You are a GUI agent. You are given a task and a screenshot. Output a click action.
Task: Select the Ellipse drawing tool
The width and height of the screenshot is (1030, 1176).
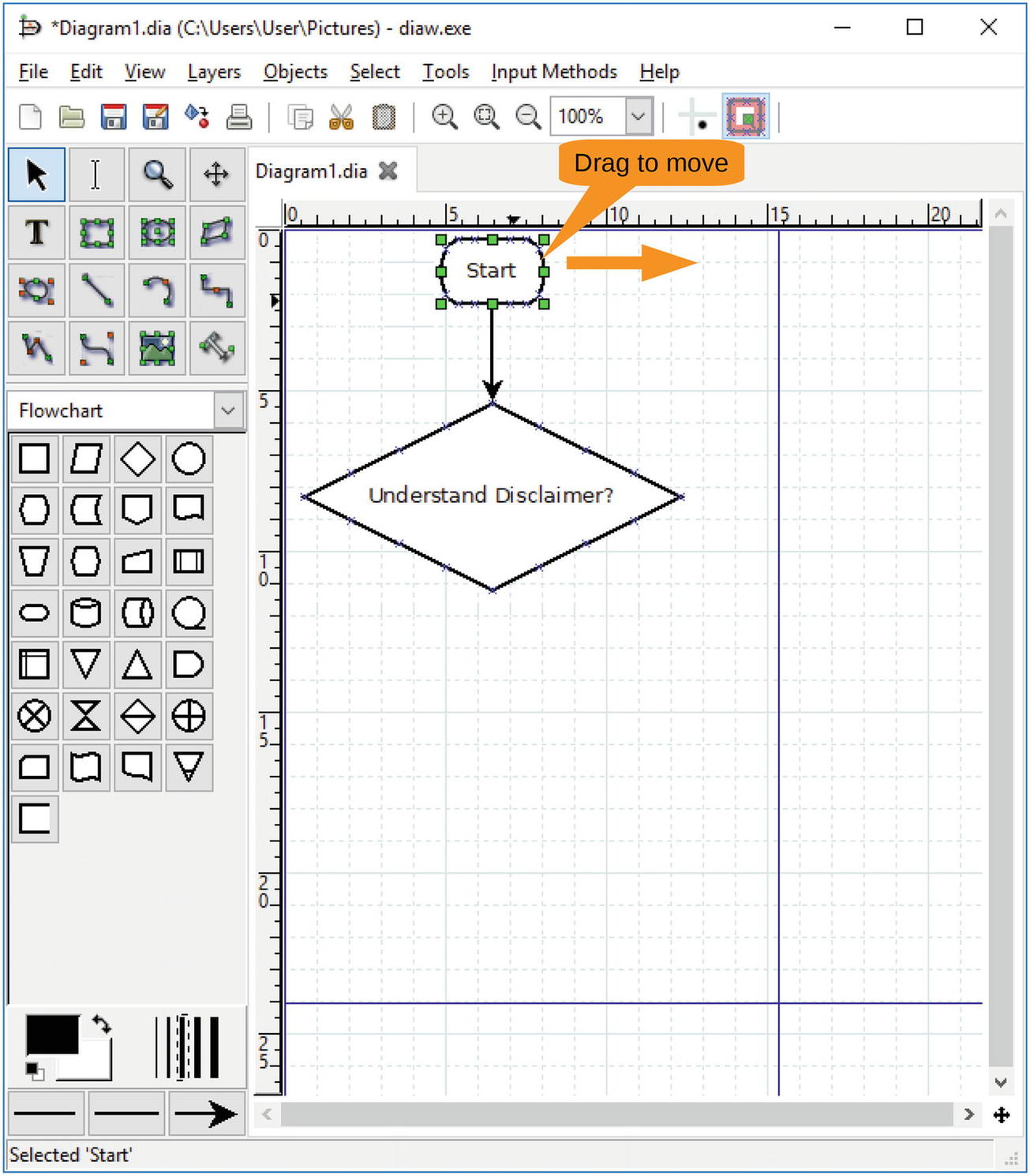[x=157, y=233]
